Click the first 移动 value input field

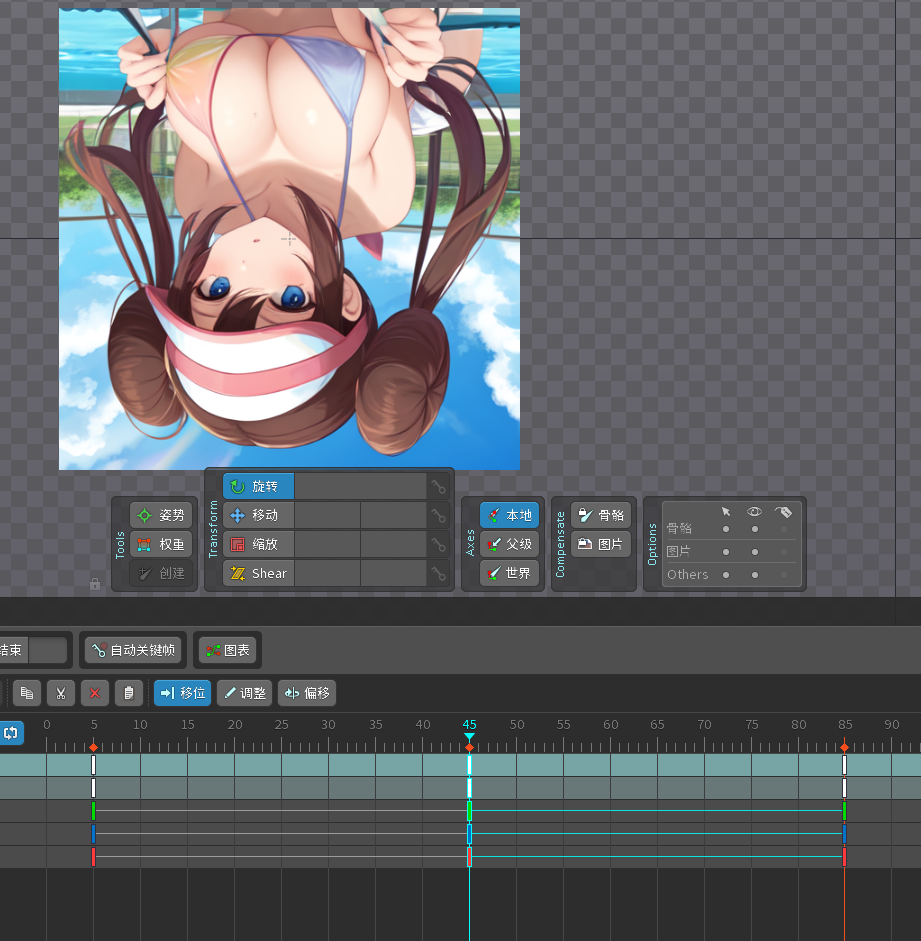click(x=327, y=515)
